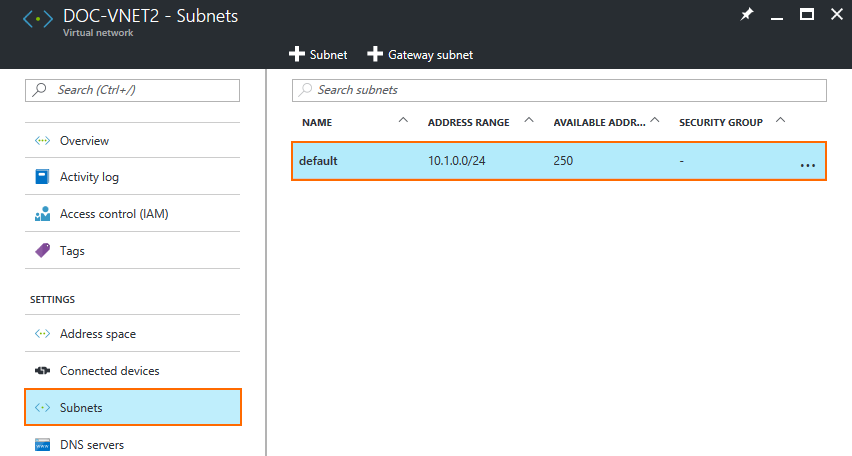Select the Subnets menu item

coord(133,407)
